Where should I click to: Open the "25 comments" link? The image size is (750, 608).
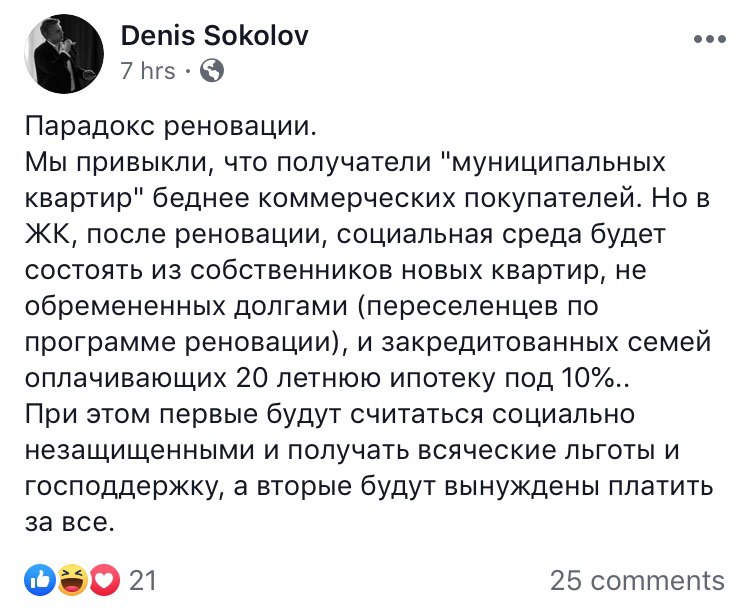click(x=637, y=580)
